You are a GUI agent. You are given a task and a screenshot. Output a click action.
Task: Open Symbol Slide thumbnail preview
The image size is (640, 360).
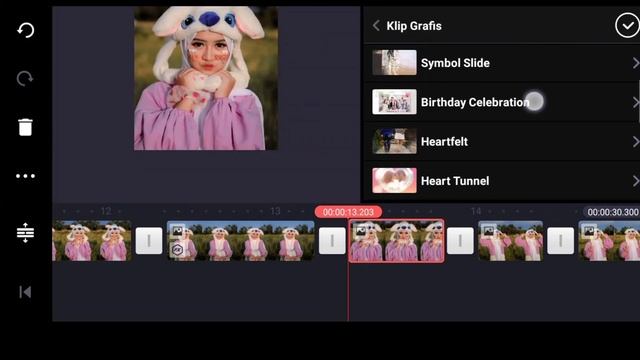point(394,62)
